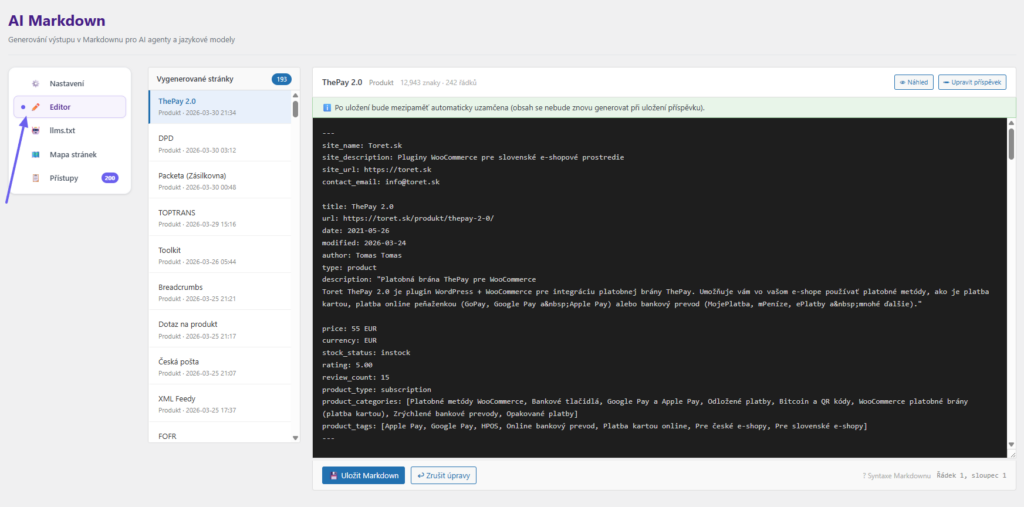The image size is (1024, 507).
Task: Click the eye icon on the Náhled button
Action: pyautogui.click(x=903, y=83)
